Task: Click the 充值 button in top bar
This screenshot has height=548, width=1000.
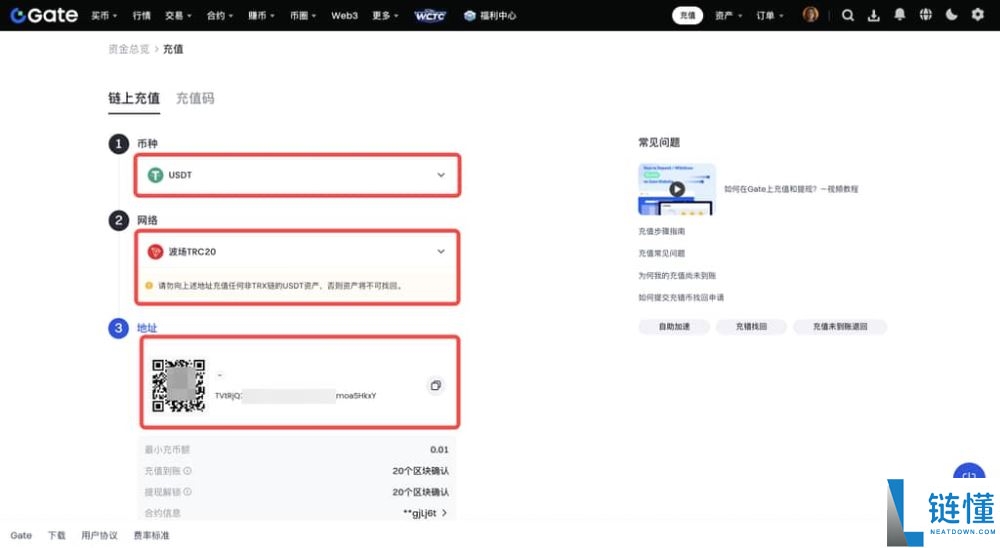Action: 688,15
